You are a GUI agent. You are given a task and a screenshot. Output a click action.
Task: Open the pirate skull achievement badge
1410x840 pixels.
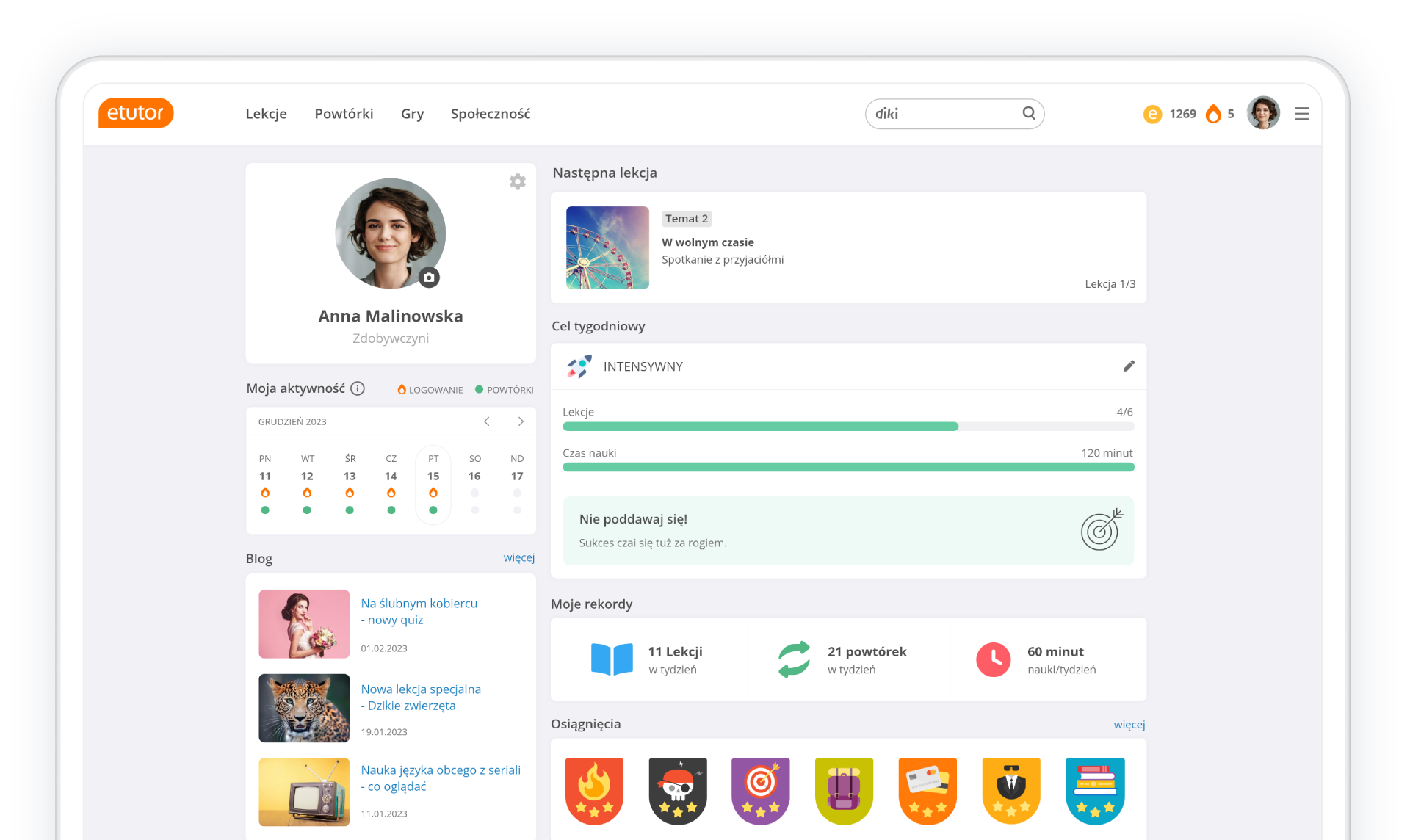[678, 791]
